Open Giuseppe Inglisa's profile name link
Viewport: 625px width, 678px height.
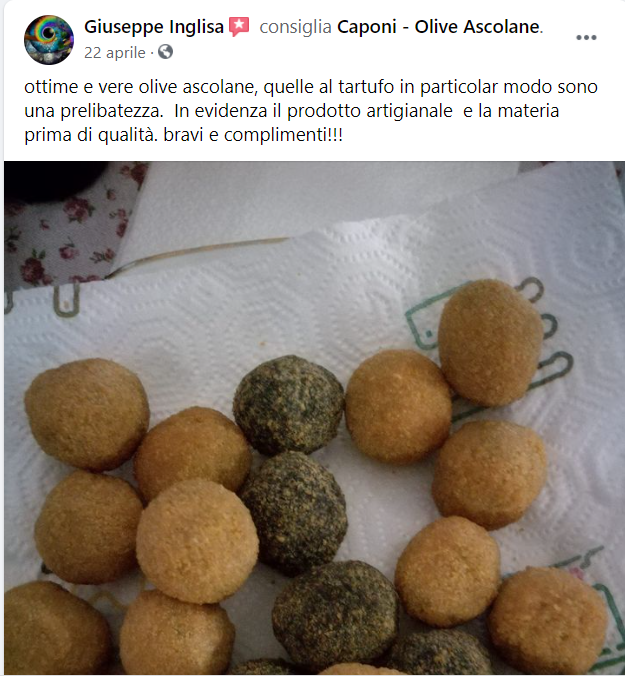pyautogui.click(x=154, y=27)
